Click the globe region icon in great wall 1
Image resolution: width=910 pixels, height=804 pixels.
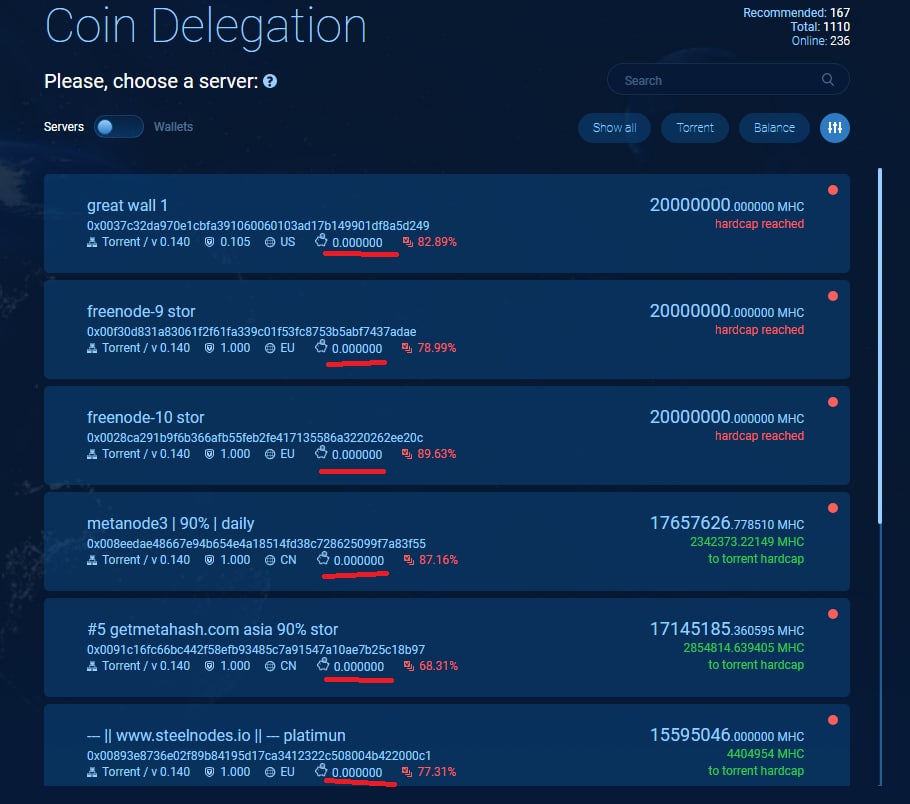[270, 242]
